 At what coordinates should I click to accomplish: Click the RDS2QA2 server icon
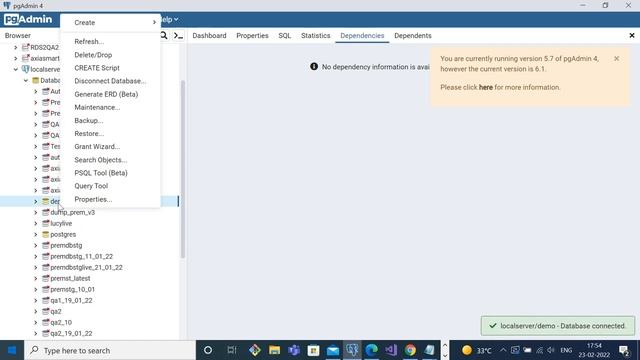click(x=26, y=47)
